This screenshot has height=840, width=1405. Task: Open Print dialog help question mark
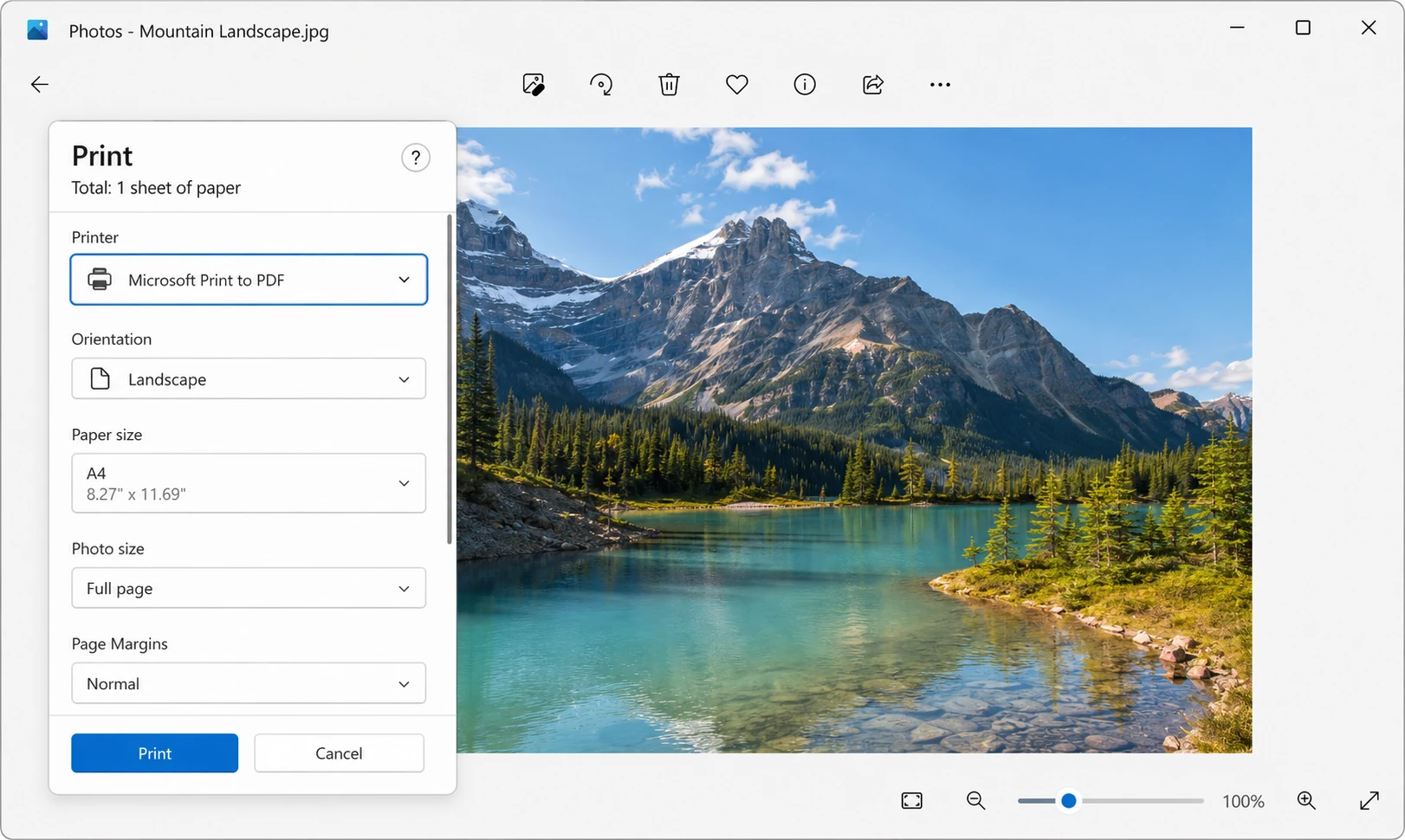[416, 158]
